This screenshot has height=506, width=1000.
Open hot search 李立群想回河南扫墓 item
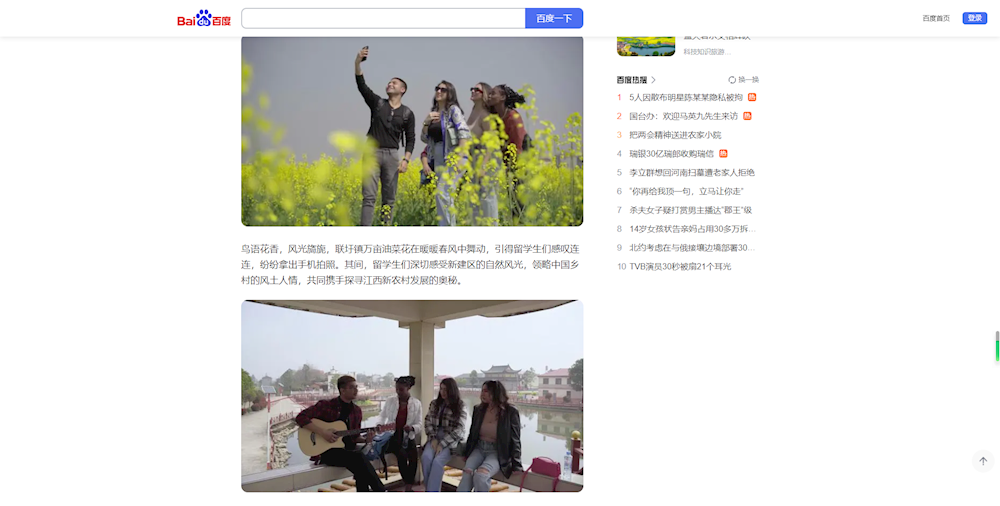[692, 172]
